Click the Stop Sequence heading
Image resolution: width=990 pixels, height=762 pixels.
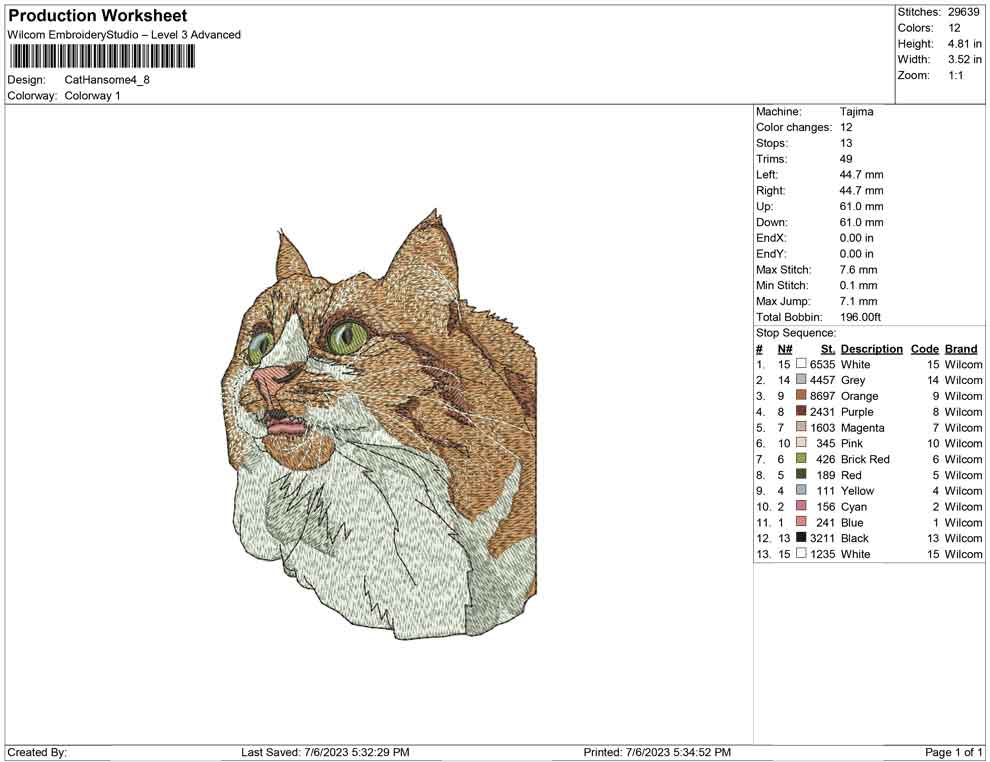(x=796, y=333)
